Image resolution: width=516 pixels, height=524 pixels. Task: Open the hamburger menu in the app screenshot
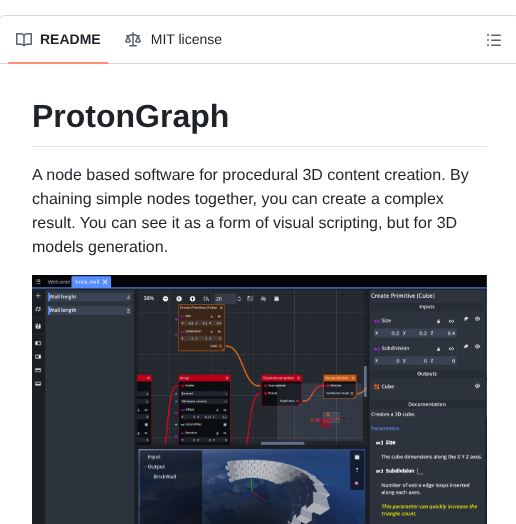coord(38,282)
